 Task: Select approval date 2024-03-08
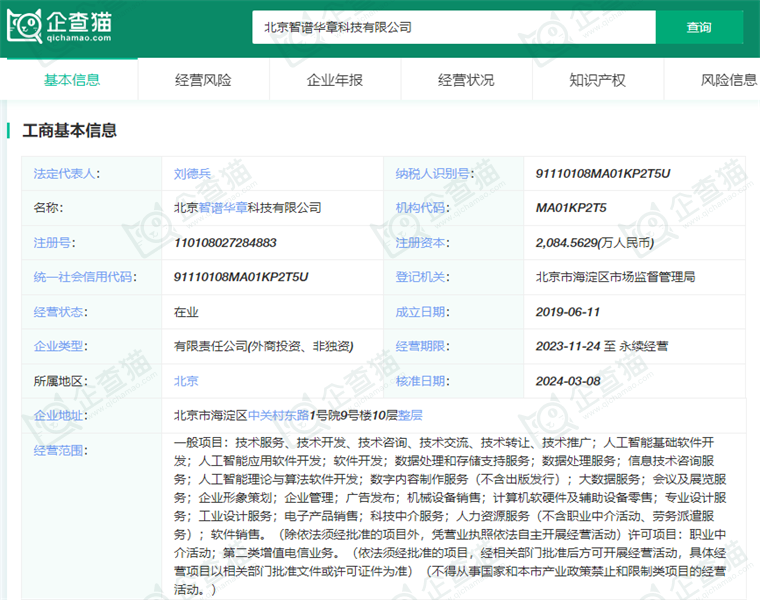click(568, 381)
